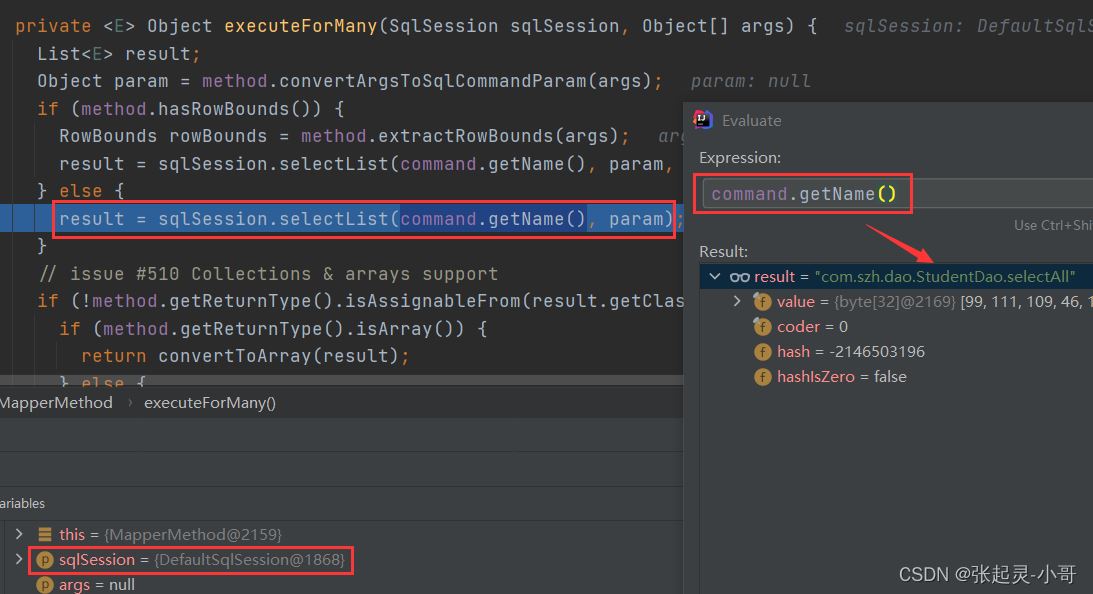Click 'List<E> result;' declaration line
The image size is (1093, 594).
pyautogui.click(x=119, y=54)
